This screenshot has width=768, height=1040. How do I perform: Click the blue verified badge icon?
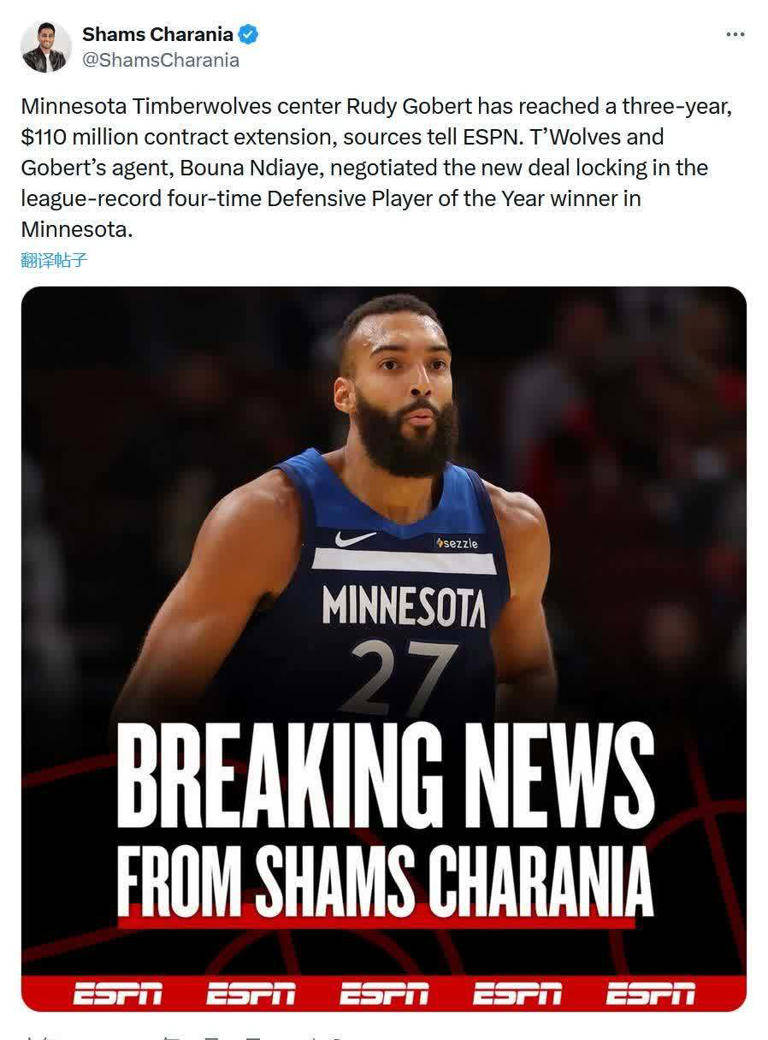point(249,34)
